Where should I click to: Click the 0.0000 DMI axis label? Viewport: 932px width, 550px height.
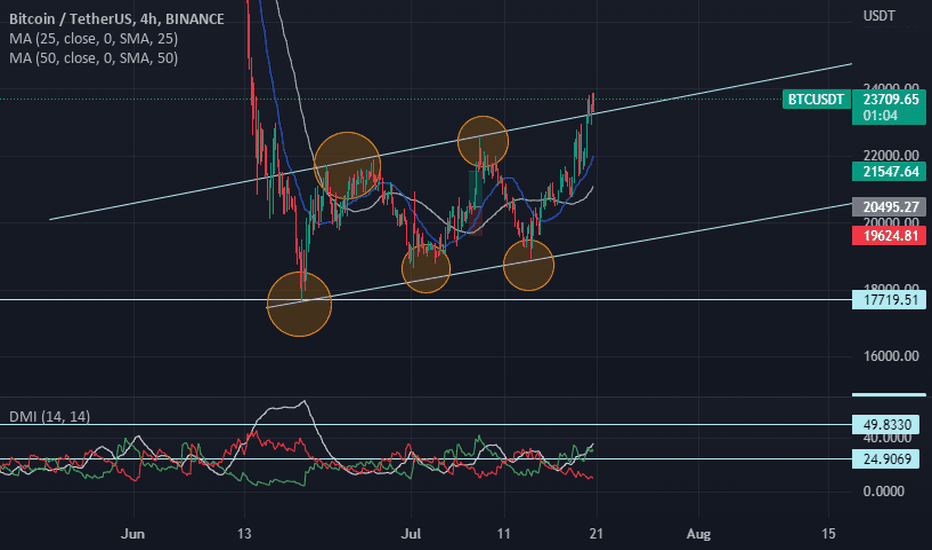point(883,492)
